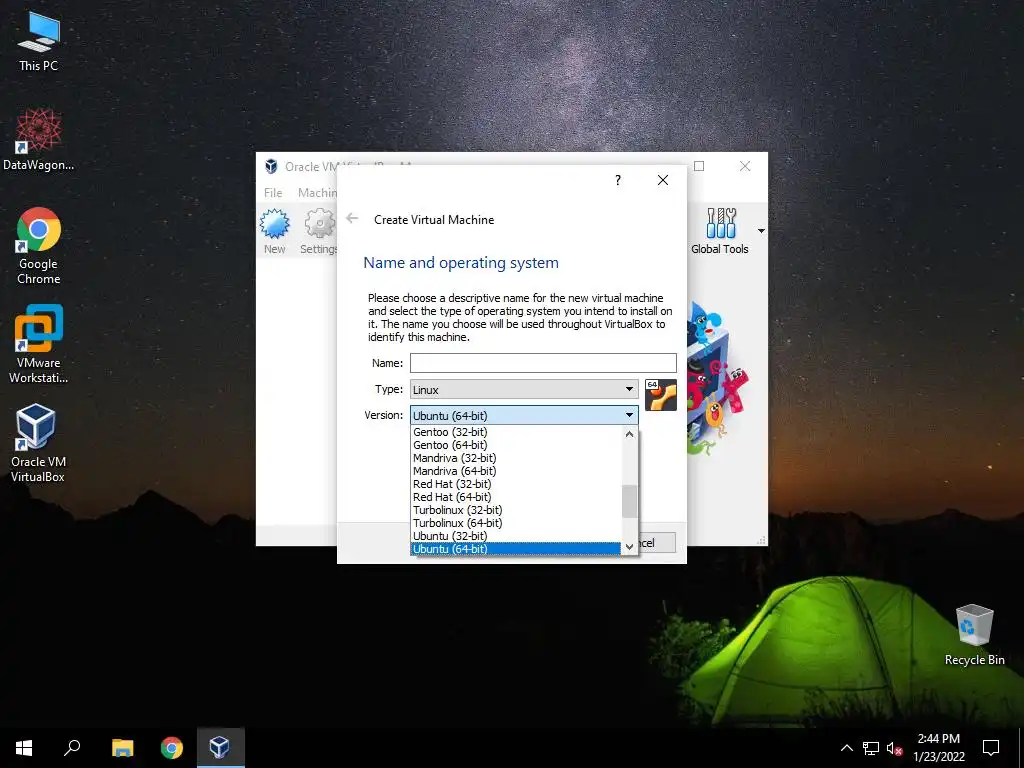The width and height of the screenshot is (1024, 768).
Task: Open File Explorer from taskbar
Action: 122,748
